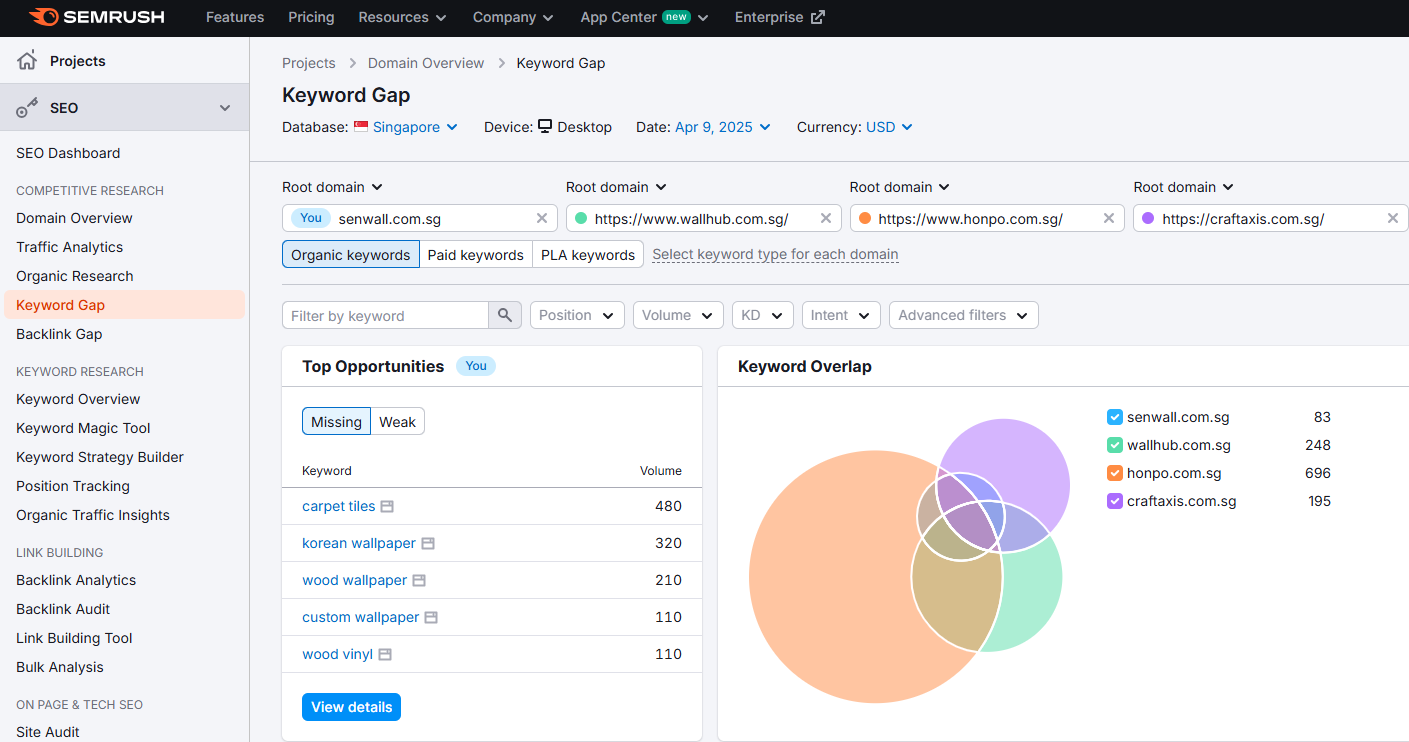
Task: Click the search magnifier button beside keyword filter
Action: click(505, 315)
